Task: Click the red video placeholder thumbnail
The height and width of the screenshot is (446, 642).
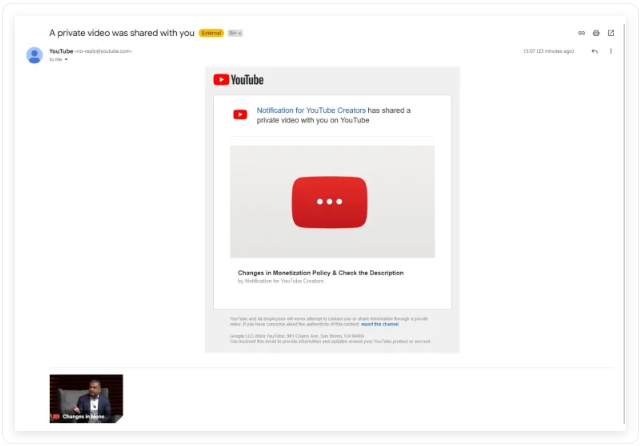Action: click(x=332, y=202)
